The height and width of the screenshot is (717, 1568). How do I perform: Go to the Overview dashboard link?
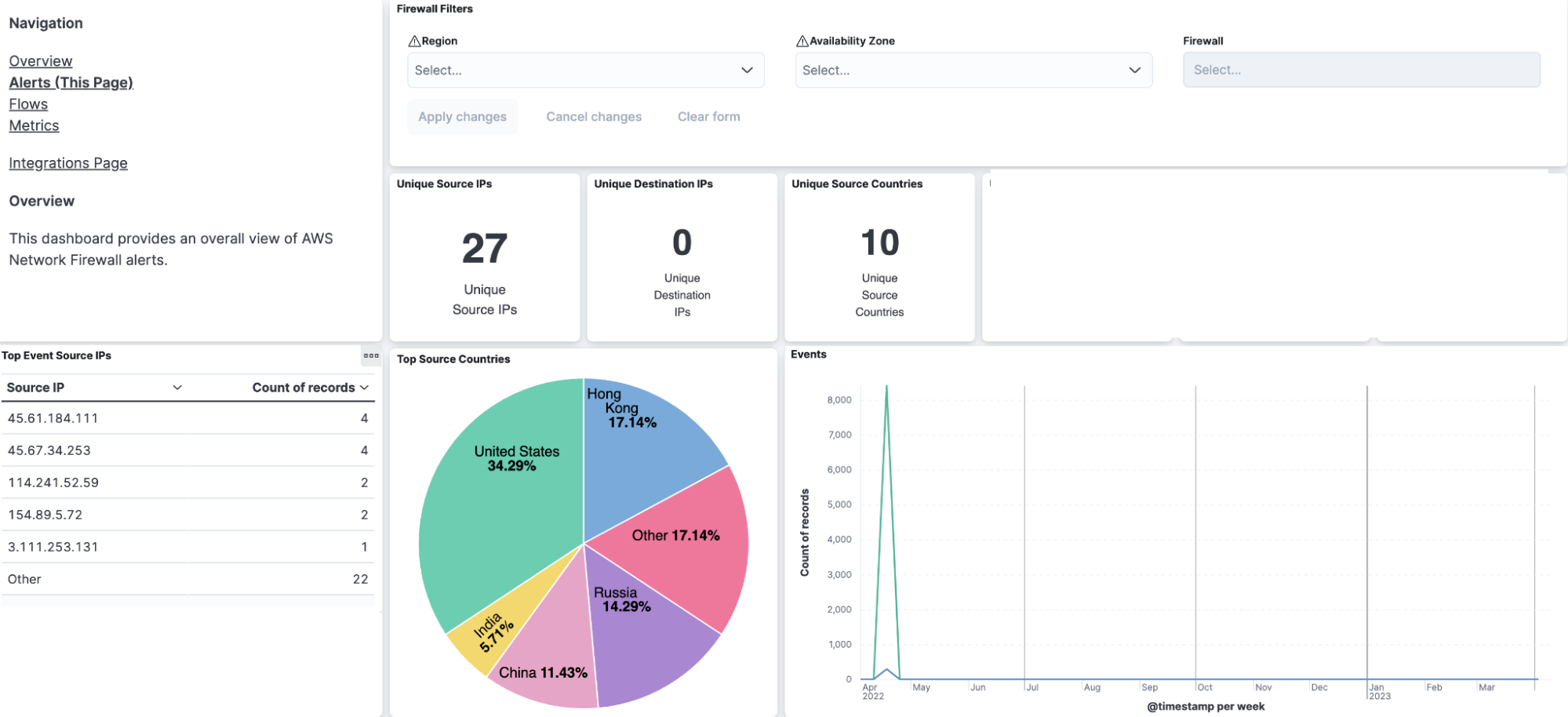[x=41, y=61]
